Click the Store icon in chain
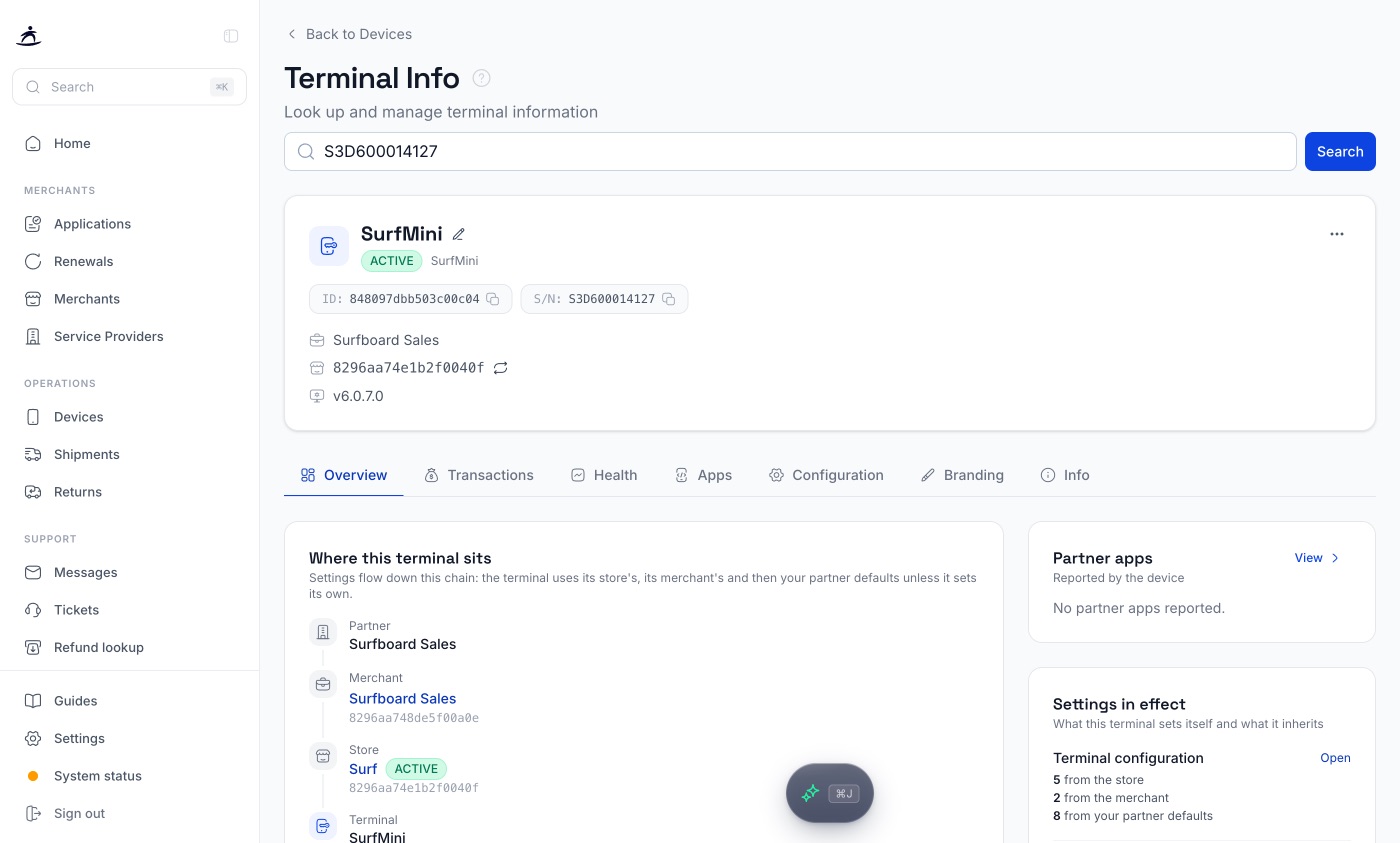 point(323,756)
